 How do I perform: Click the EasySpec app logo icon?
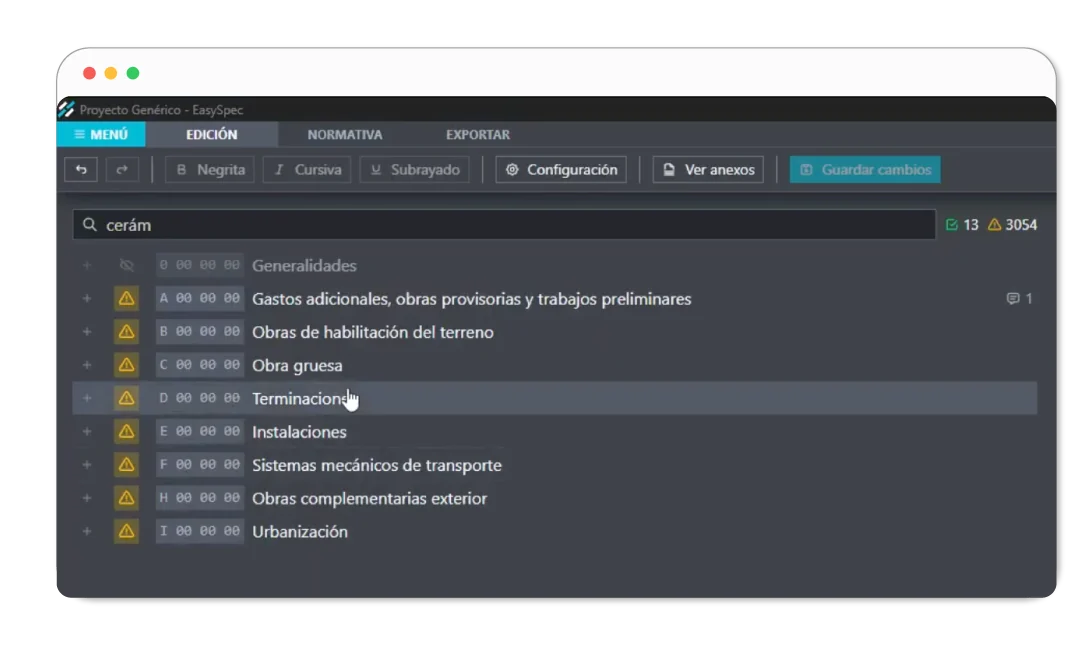tap(66, 109)
